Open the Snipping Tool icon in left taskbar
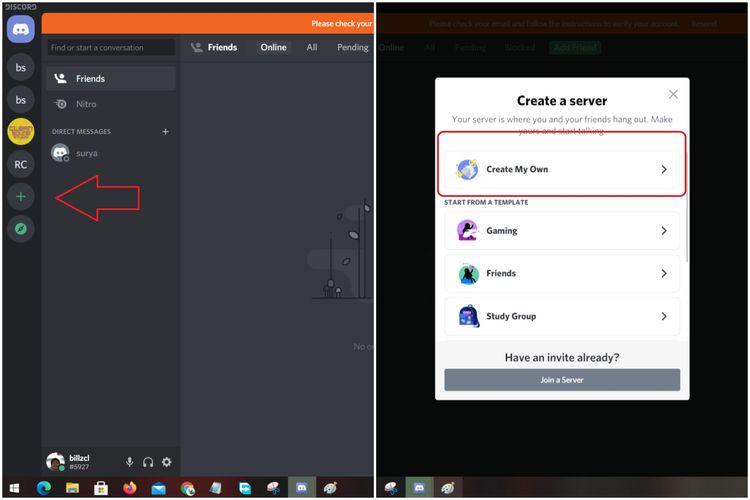 point(273,488)
